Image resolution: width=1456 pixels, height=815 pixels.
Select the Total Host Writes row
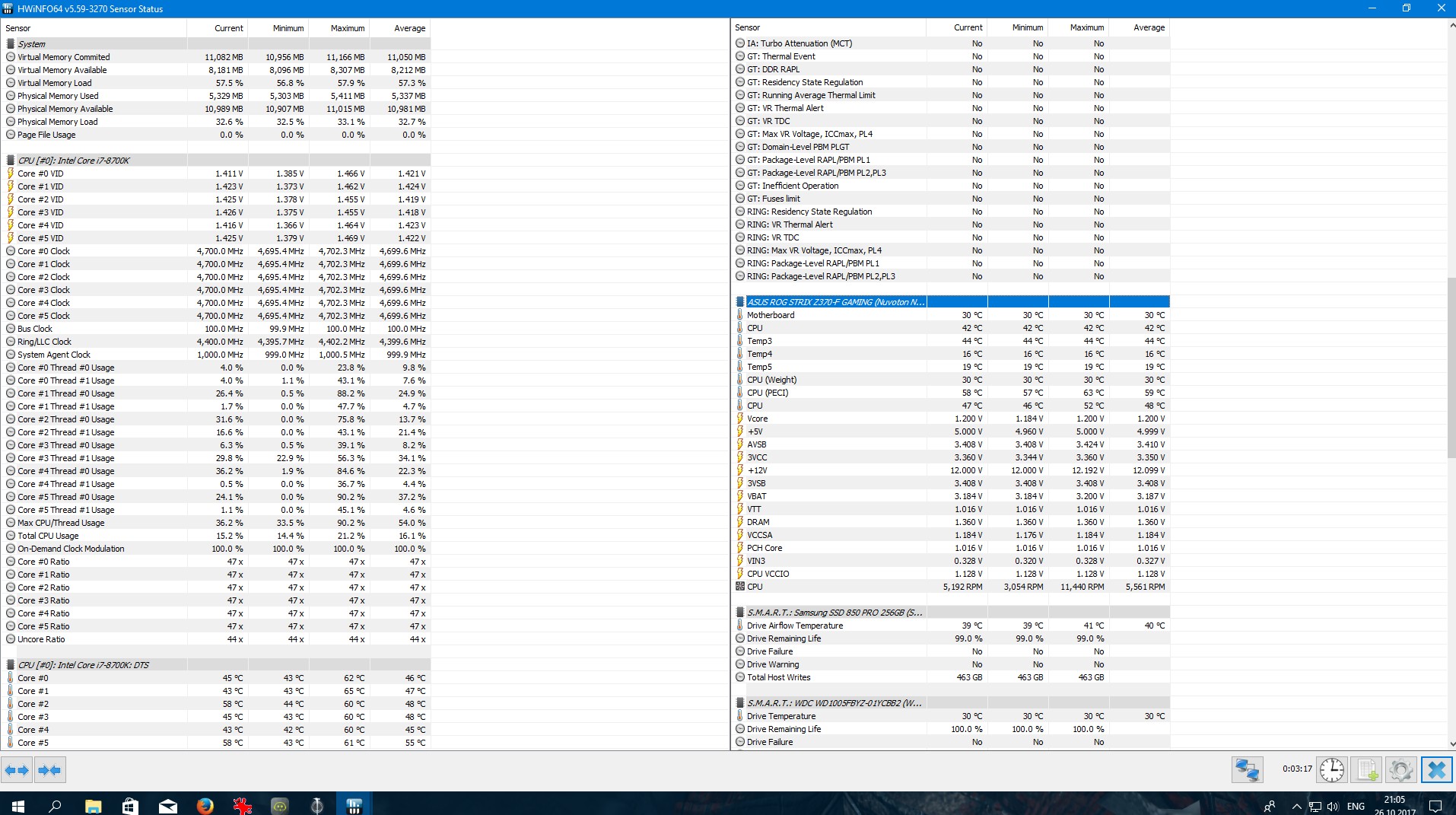(x=952, y=677)
